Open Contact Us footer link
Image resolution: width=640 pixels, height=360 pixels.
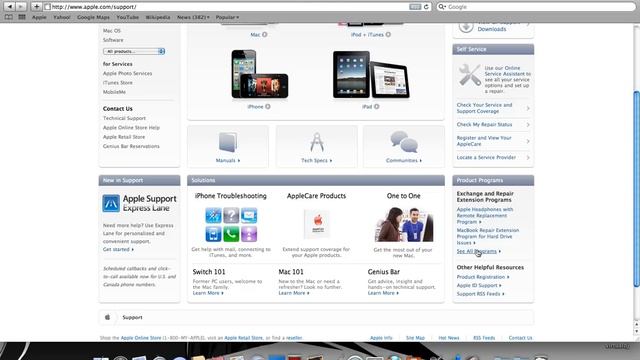[x=520, y=338]
